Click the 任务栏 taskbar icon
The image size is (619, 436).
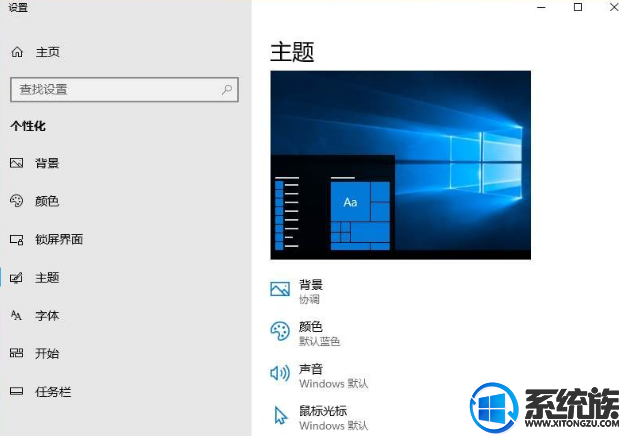[x=17, y=391]
